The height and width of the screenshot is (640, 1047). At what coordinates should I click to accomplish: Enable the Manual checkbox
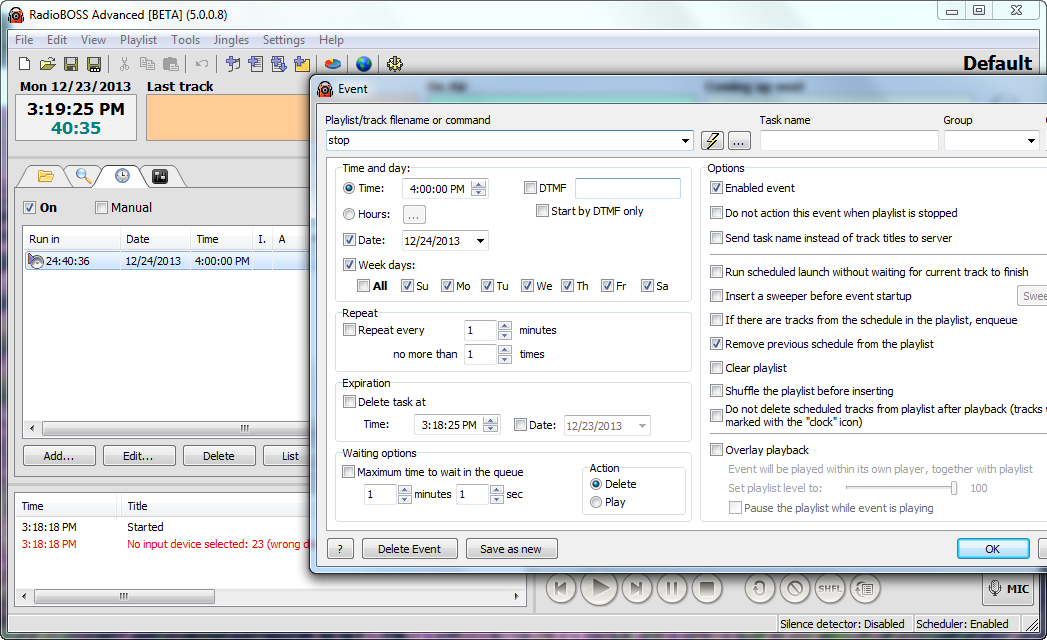pyautogui.click(x=101, y=208)
